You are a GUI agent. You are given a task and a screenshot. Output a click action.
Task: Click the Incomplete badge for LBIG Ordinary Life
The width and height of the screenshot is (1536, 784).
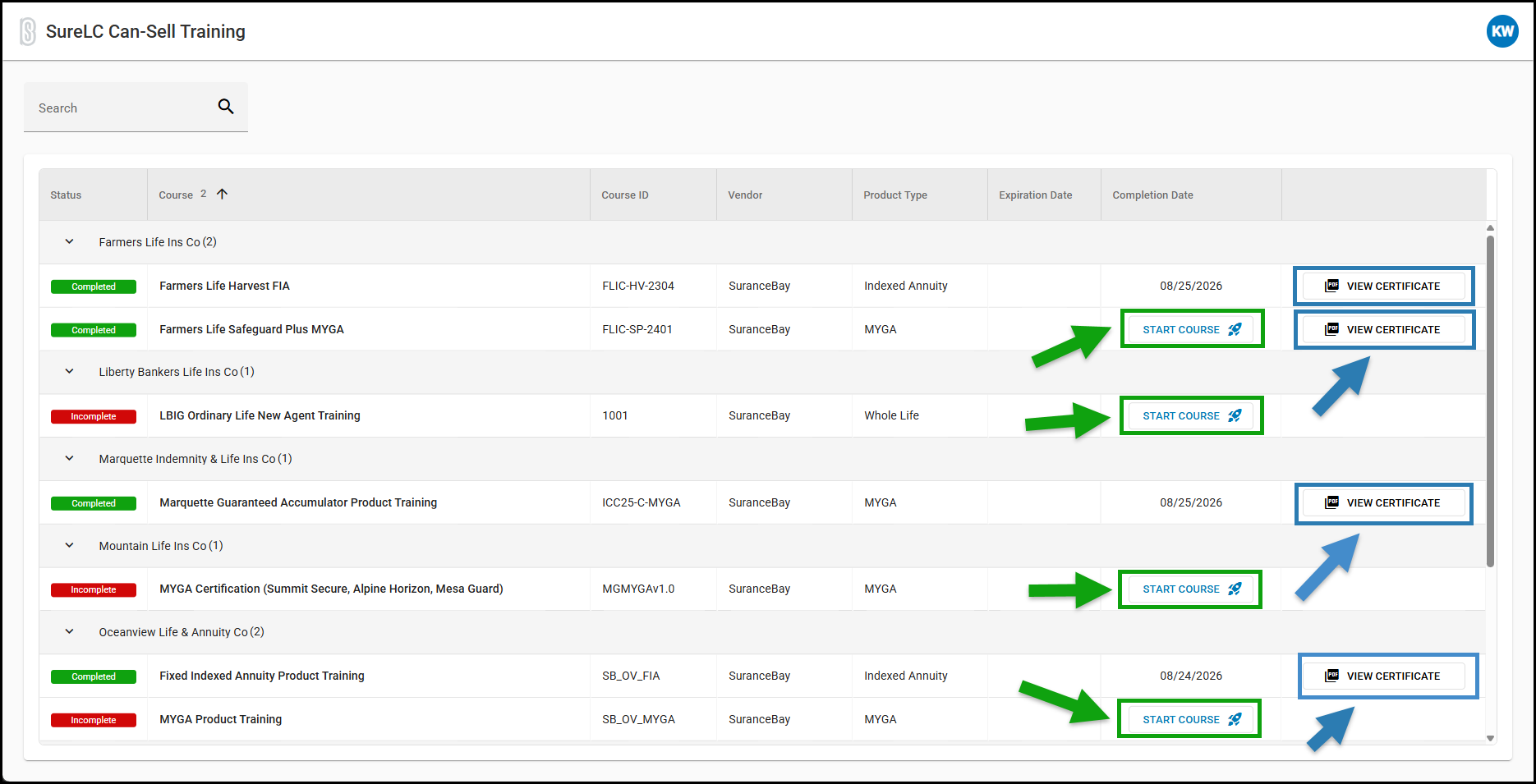[94, 416]
